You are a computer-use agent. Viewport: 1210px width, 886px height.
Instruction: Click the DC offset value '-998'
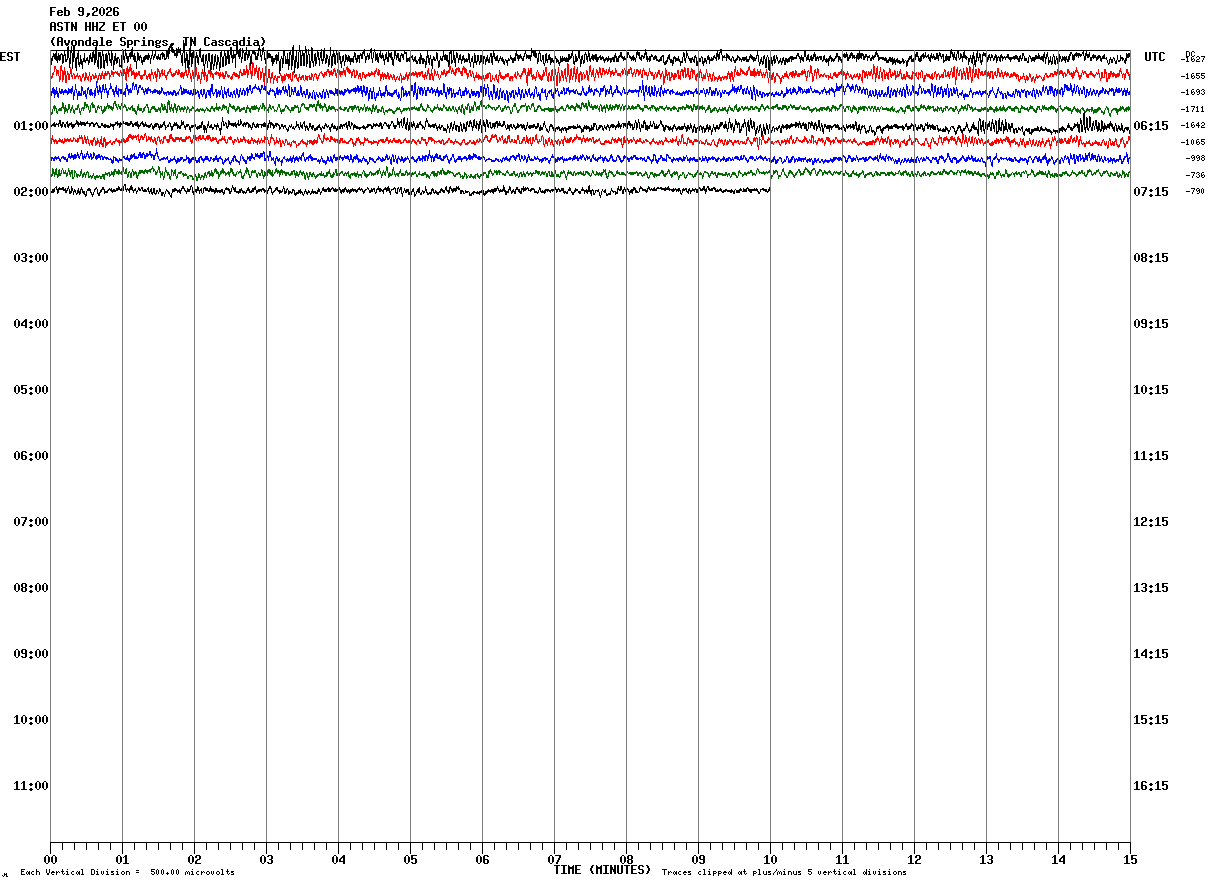(x=1195, y=158)
